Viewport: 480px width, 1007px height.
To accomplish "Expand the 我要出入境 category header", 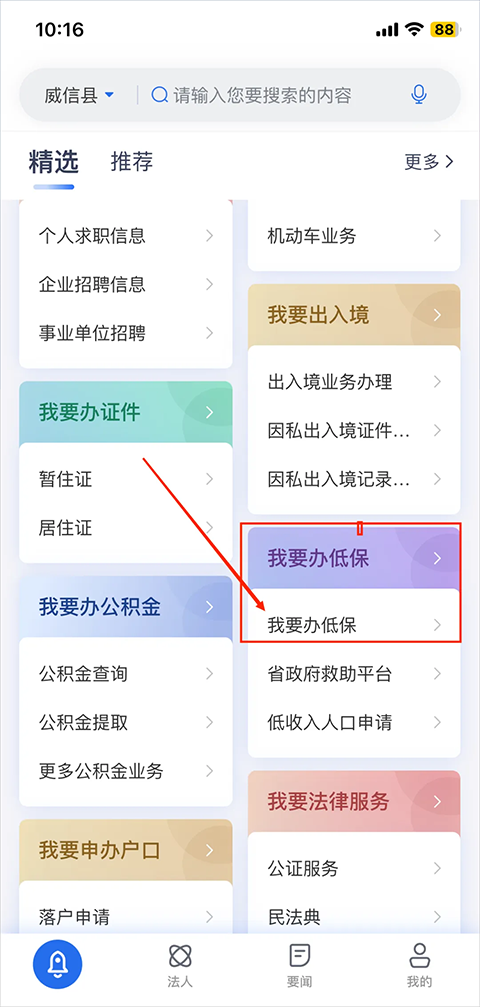I will click(x=354, y=315).
